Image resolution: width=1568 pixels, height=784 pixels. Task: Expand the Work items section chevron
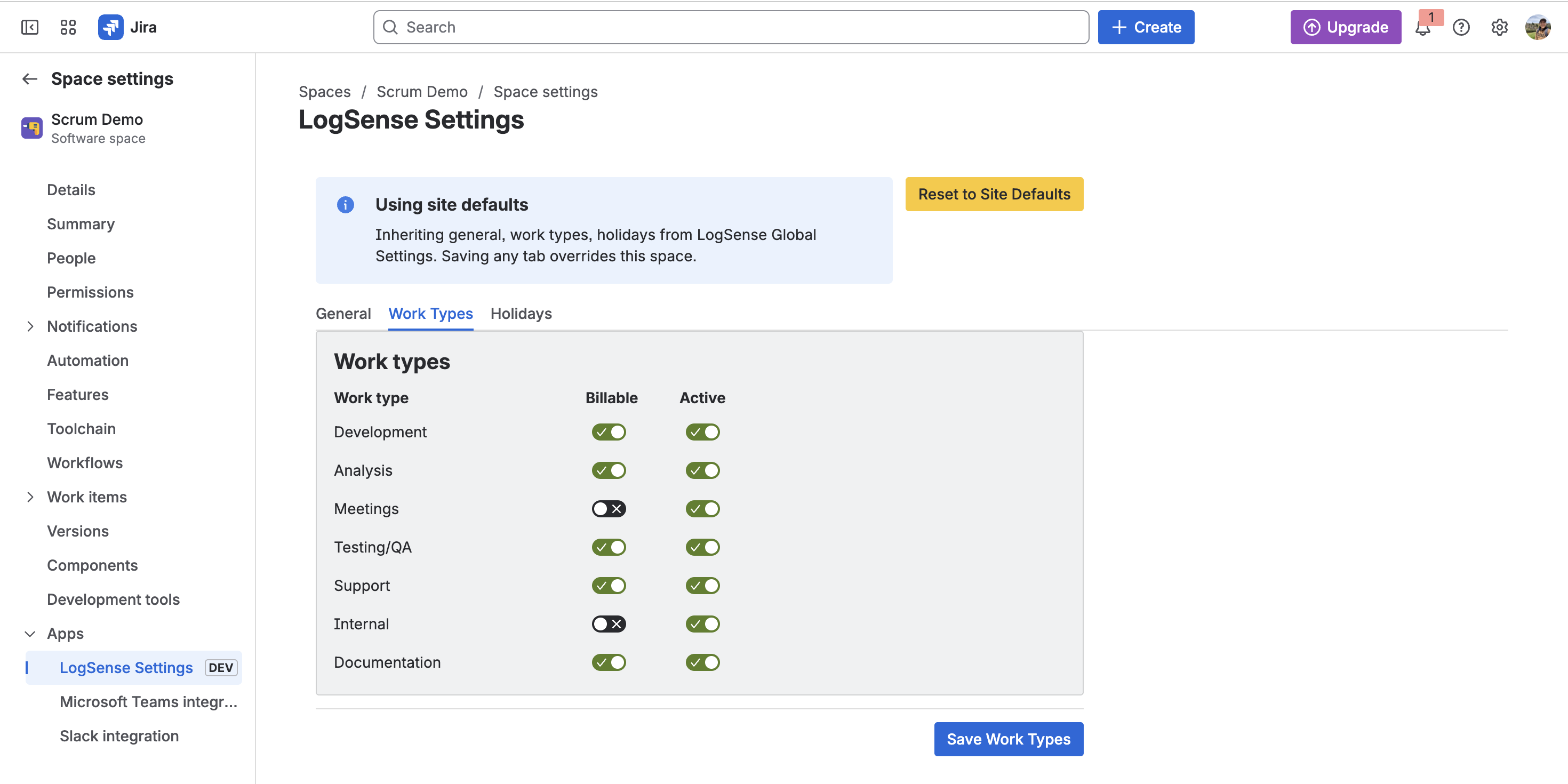(x=30, y=497)
